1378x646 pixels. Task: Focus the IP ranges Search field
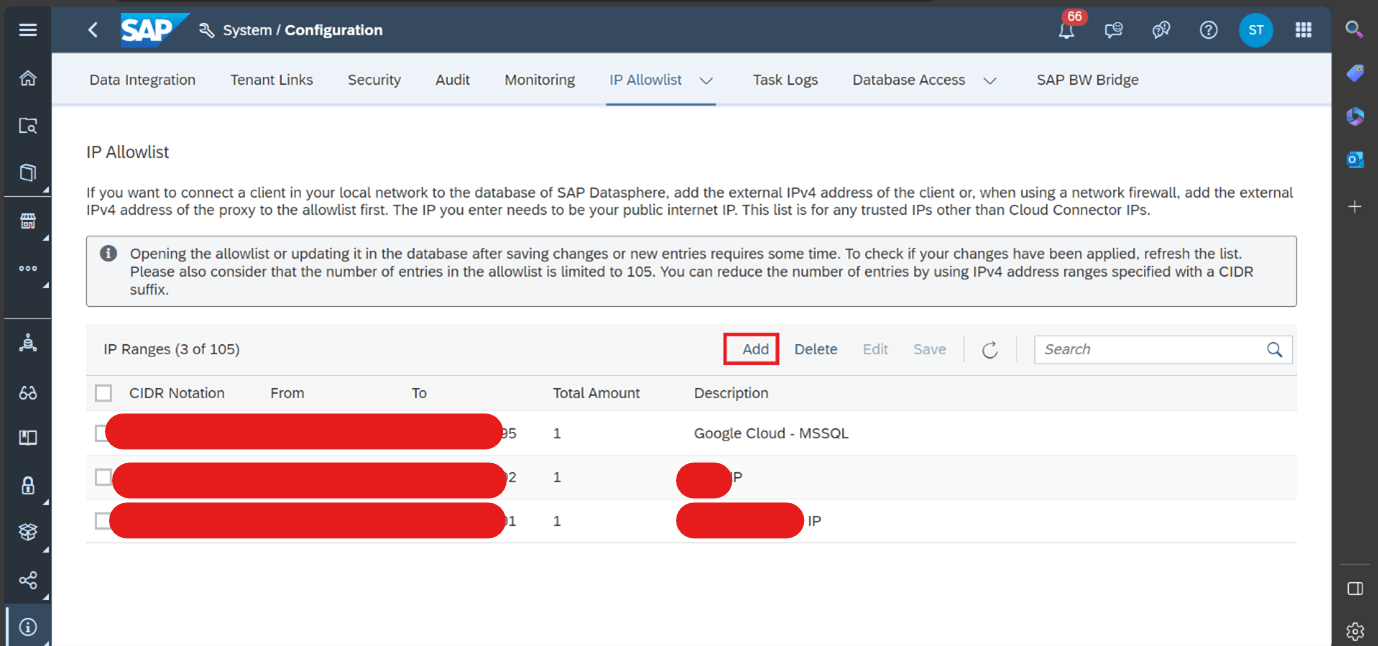point(1148,349)
